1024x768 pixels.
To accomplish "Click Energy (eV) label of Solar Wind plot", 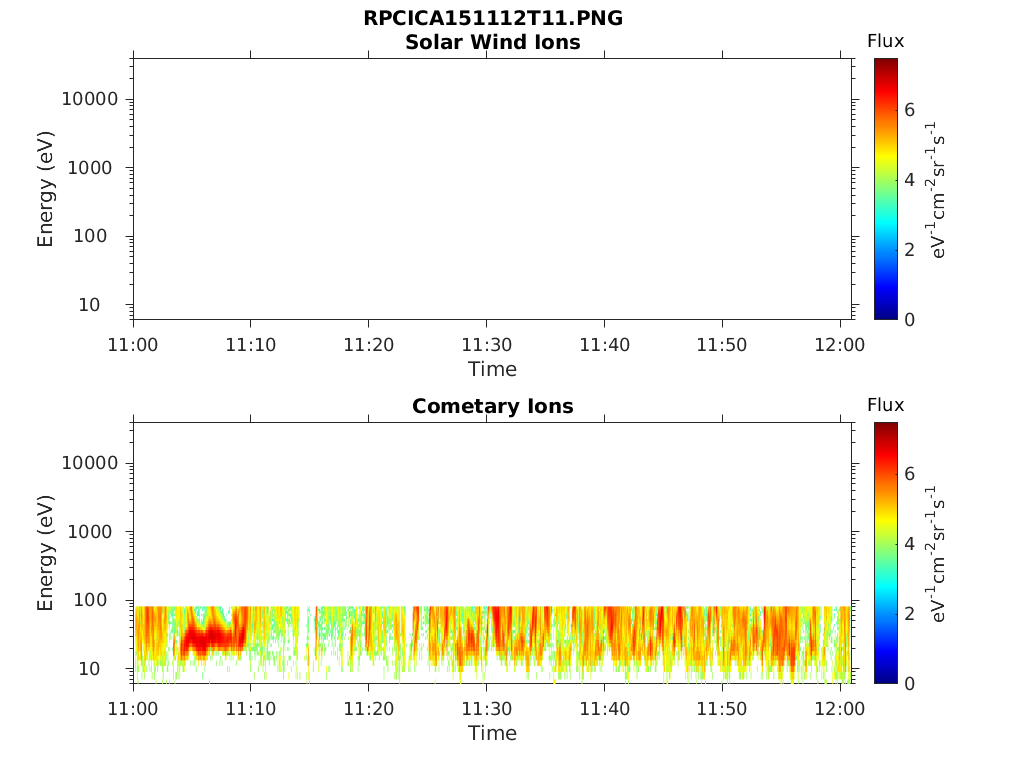I will tap(44, 189).
